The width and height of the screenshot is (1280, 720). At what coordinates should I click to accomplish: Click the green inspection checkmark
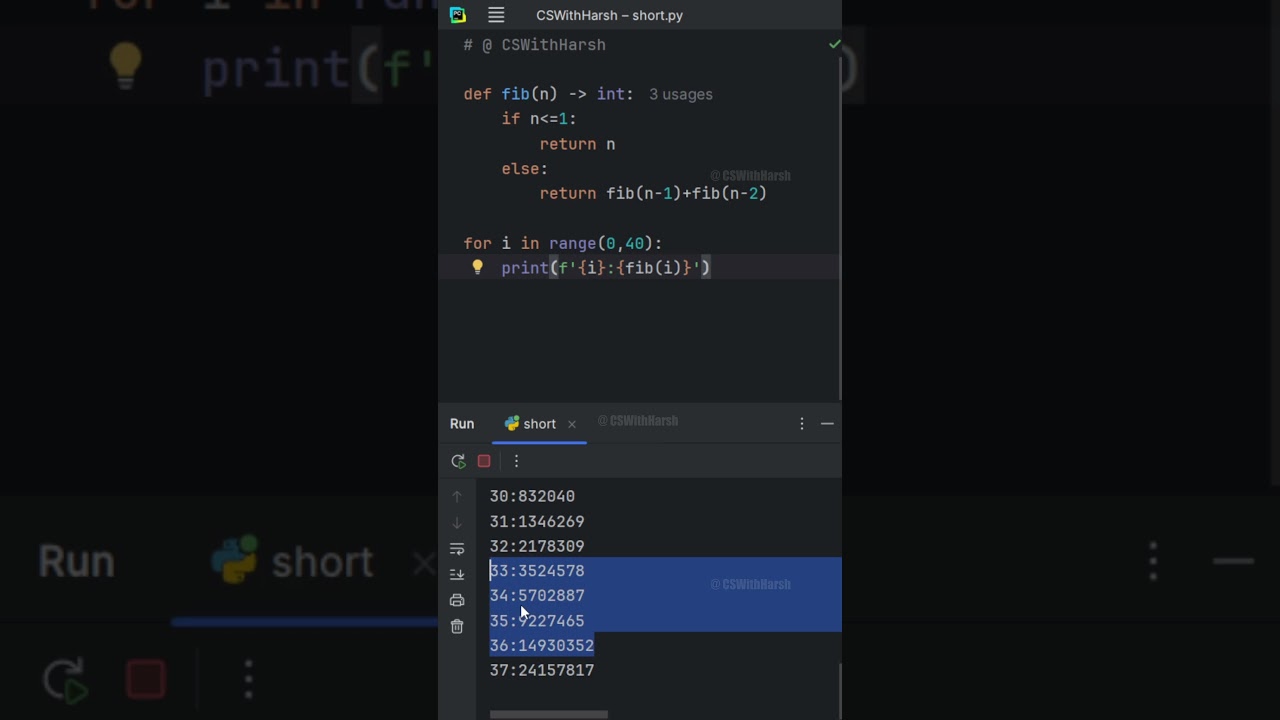click(x=834, y=44)
